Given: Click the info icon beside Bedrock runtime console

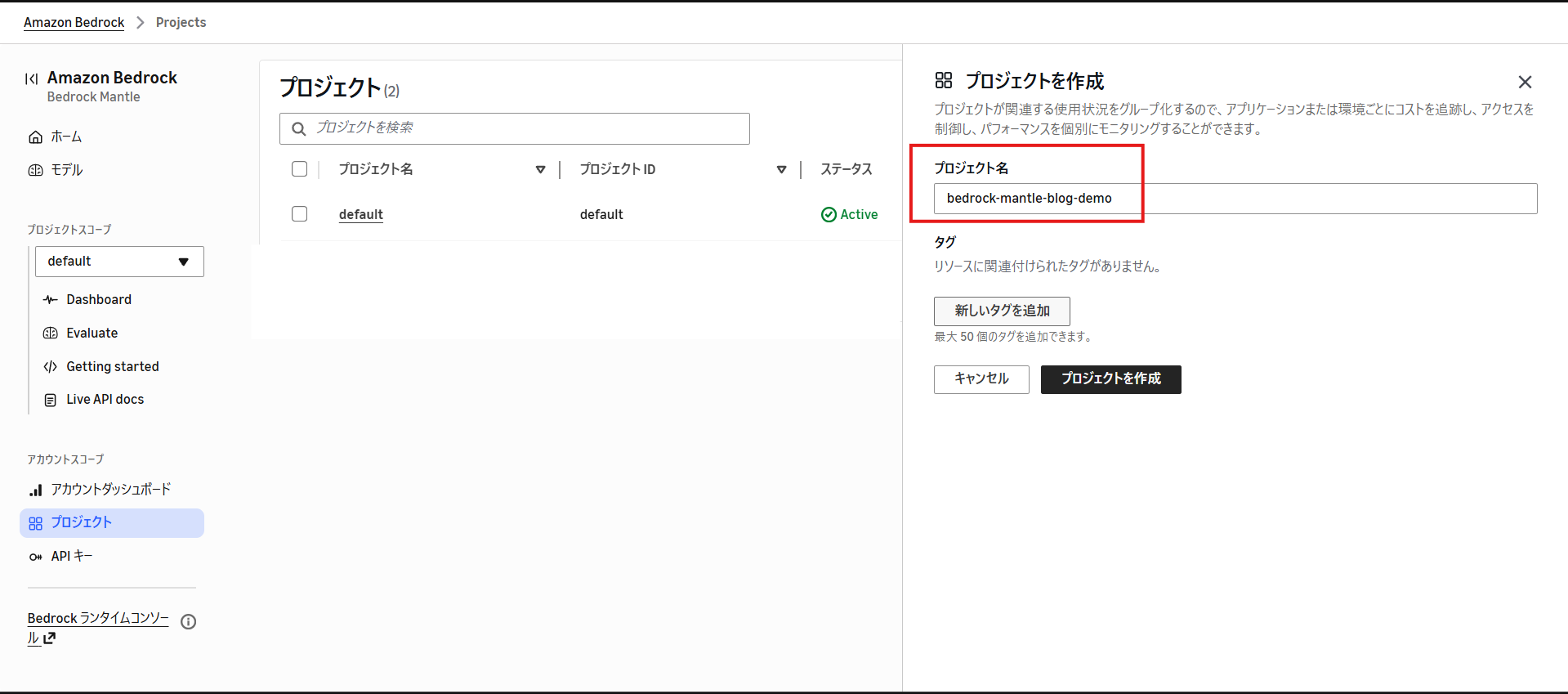Looking at the screenshot, I should coord(188,621).
